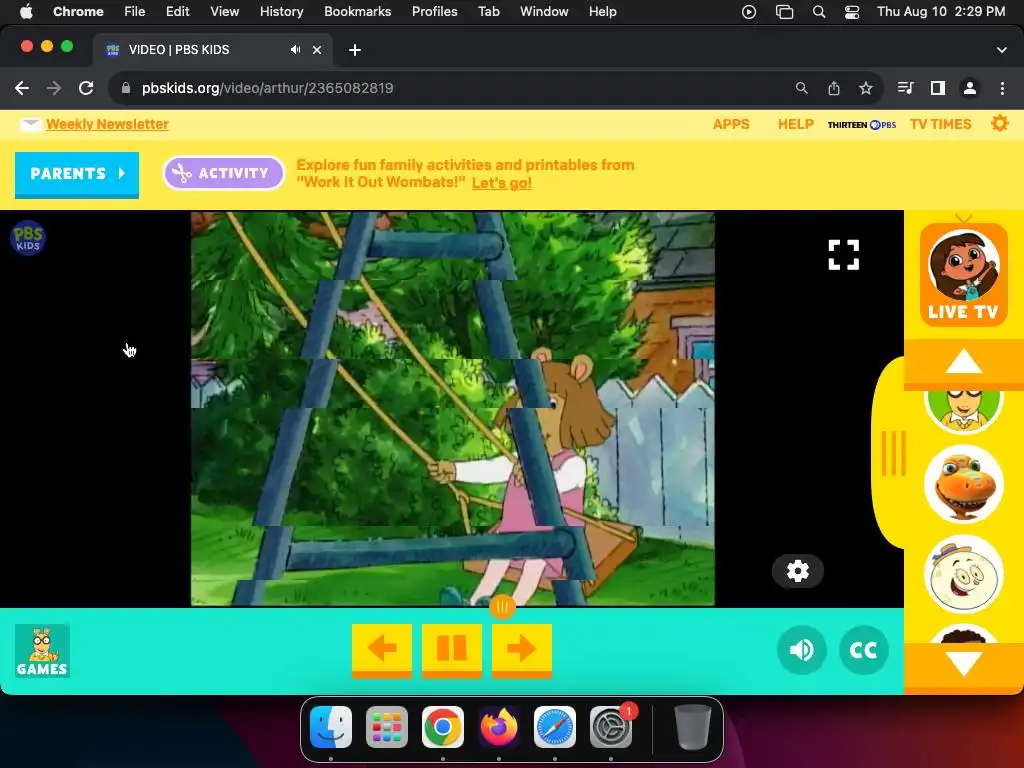The image size is (1024, 768).
Task: Select the egg character with hat thumbnail
Action: tap(964, 575)
